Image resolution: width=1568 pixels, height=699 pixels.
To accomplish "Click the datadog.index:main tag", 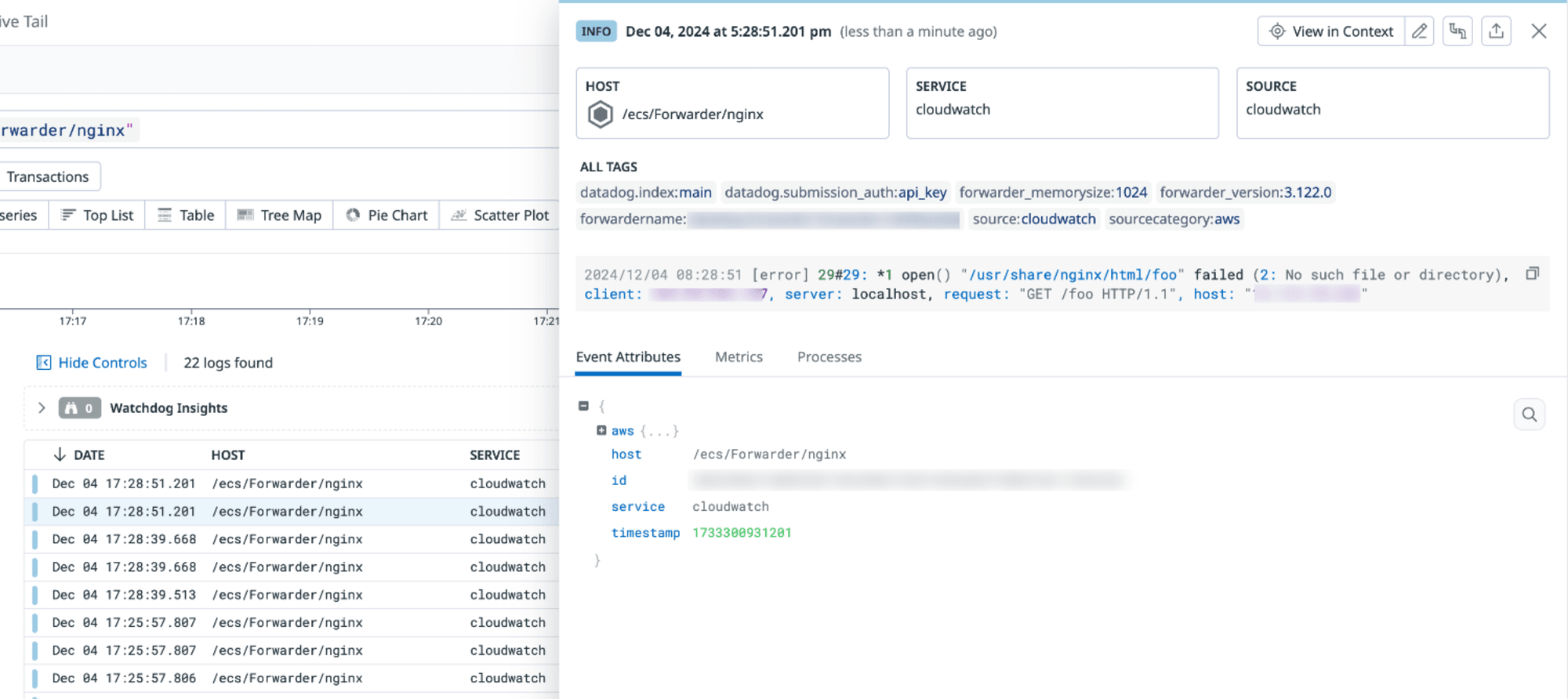I will (646, 193).
